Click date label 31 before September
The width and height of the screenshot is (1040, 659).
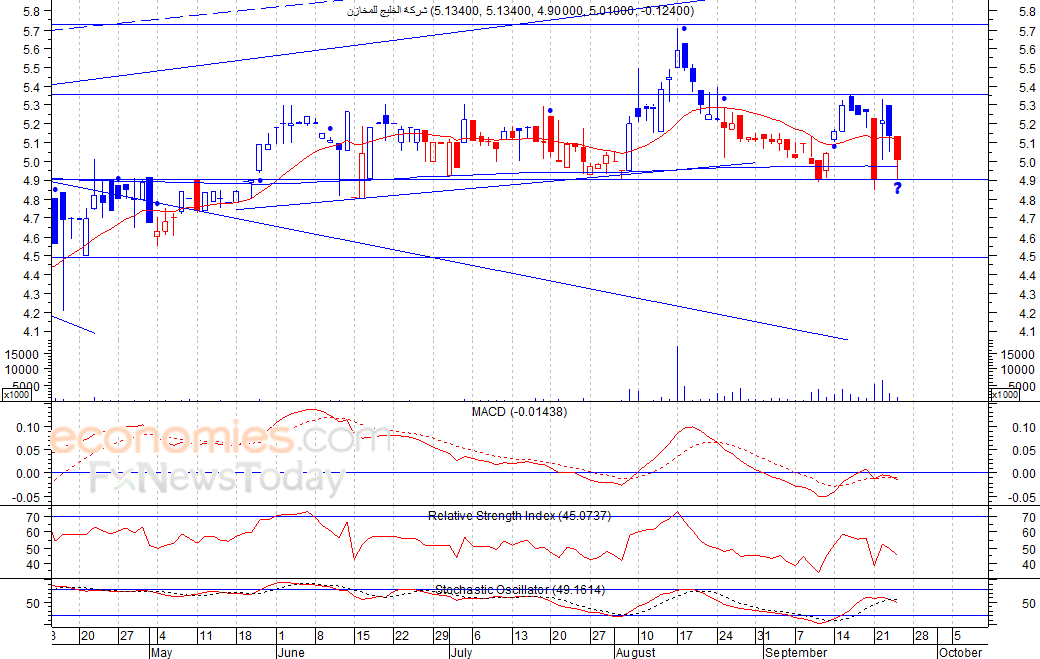pyautogui.click(x=763, y=636)
